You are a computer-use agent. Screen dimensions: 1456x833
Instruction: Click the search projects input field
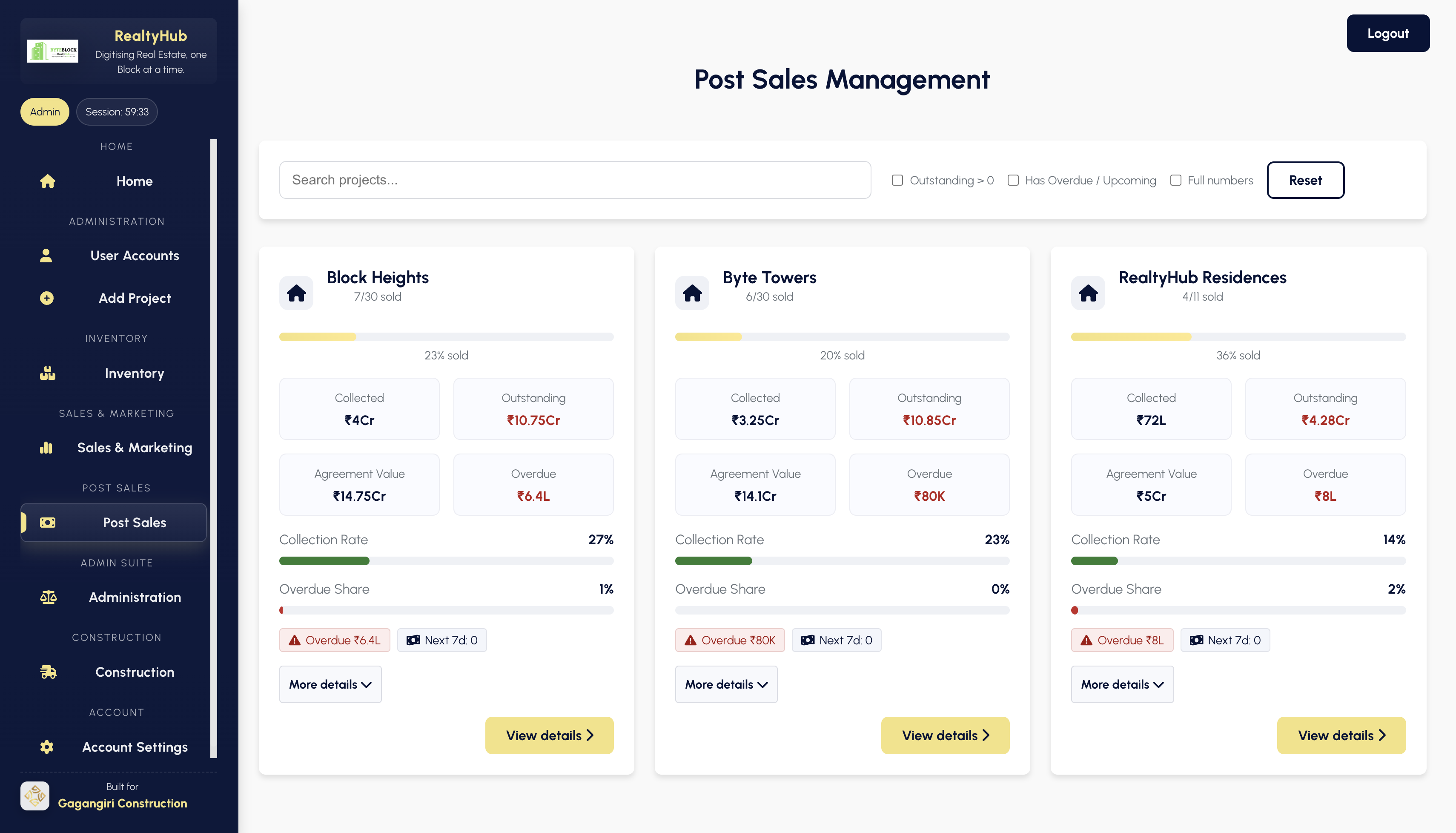click(x=574, y=180)
